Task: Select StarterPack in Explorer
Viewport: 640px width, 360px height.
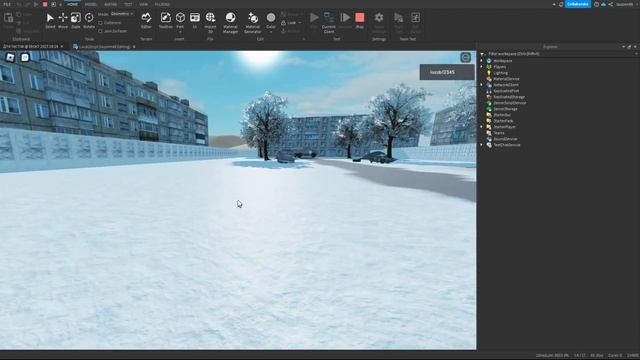Action: point(503,121)
